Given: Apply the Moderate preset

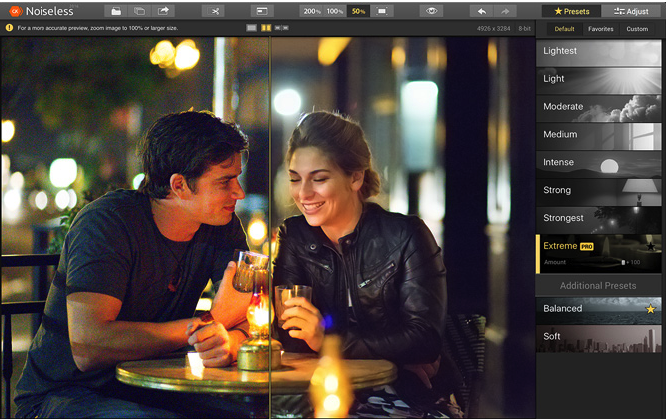Looking at the screenshot, I should (x=598, y=108).
